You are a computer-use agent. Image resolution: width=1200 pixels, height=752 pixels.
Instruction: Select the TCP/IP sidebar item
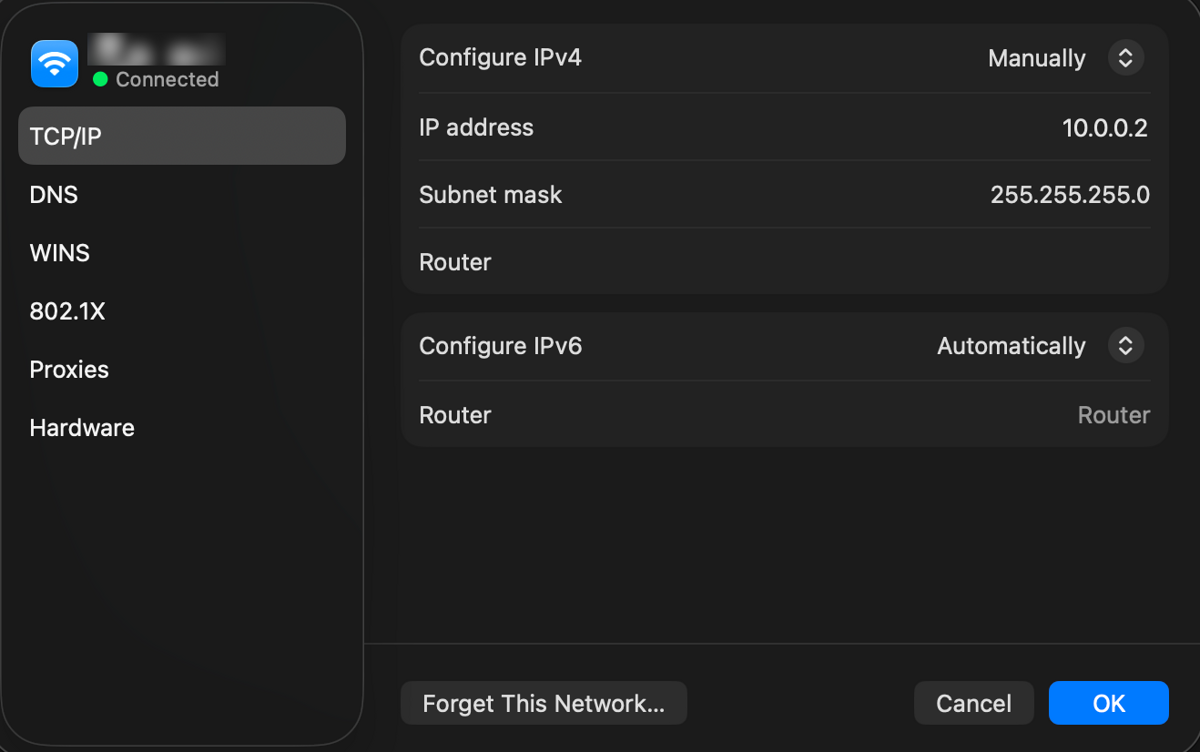pyautogui.click(x=182, y=136)
